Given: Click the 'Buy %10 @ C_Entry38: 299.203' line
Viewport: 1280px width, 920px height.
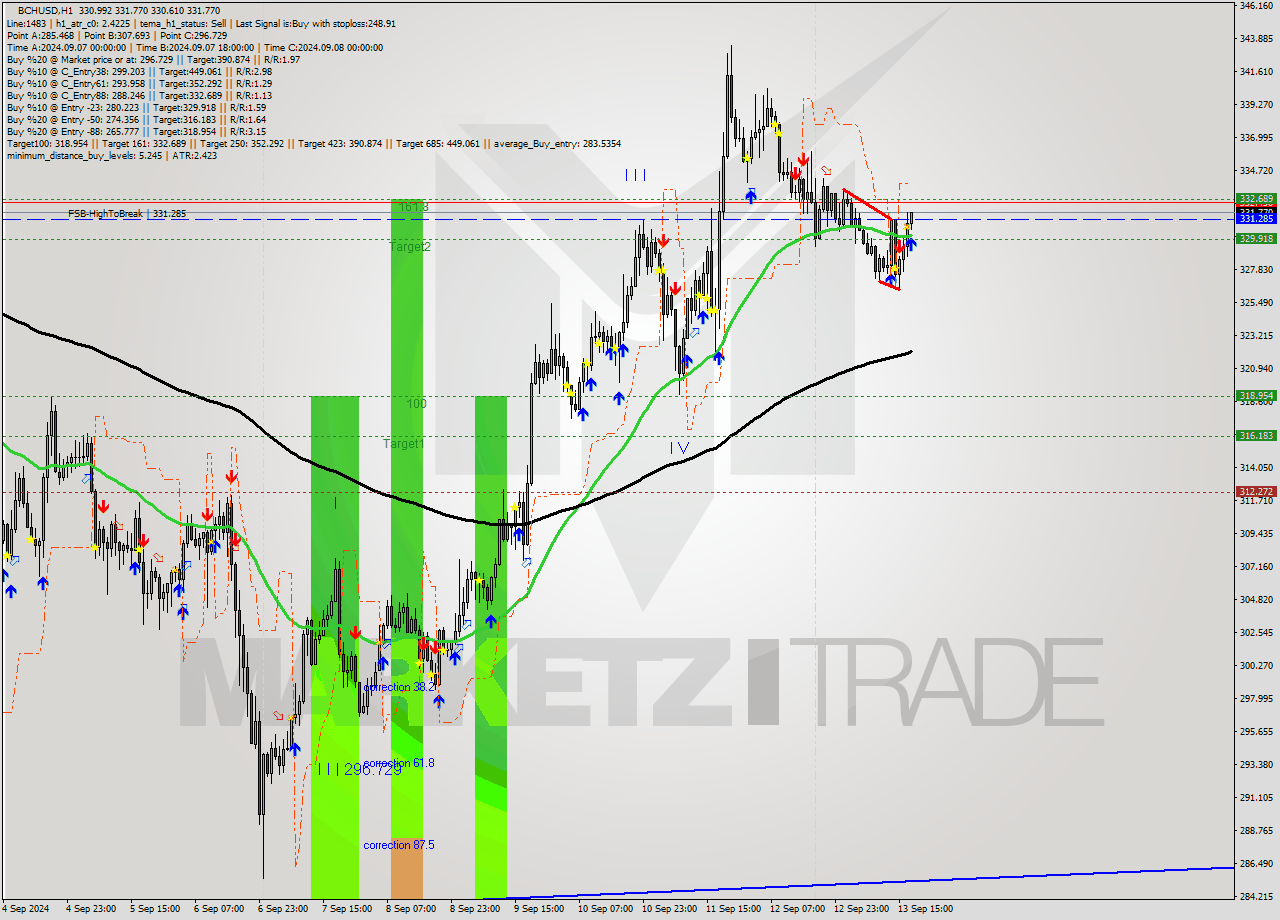Looking at the screenshot, I should click(x=139, y=71).
